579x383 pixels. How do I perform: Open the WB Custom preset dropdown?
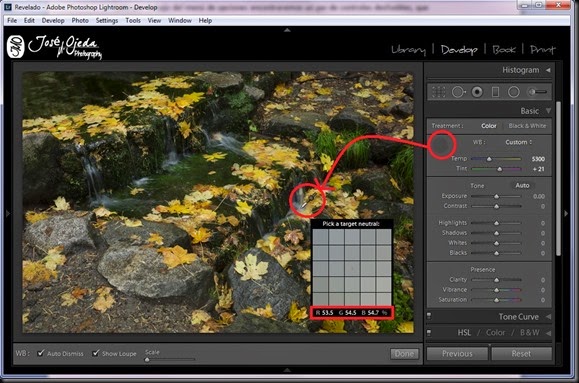519,142
